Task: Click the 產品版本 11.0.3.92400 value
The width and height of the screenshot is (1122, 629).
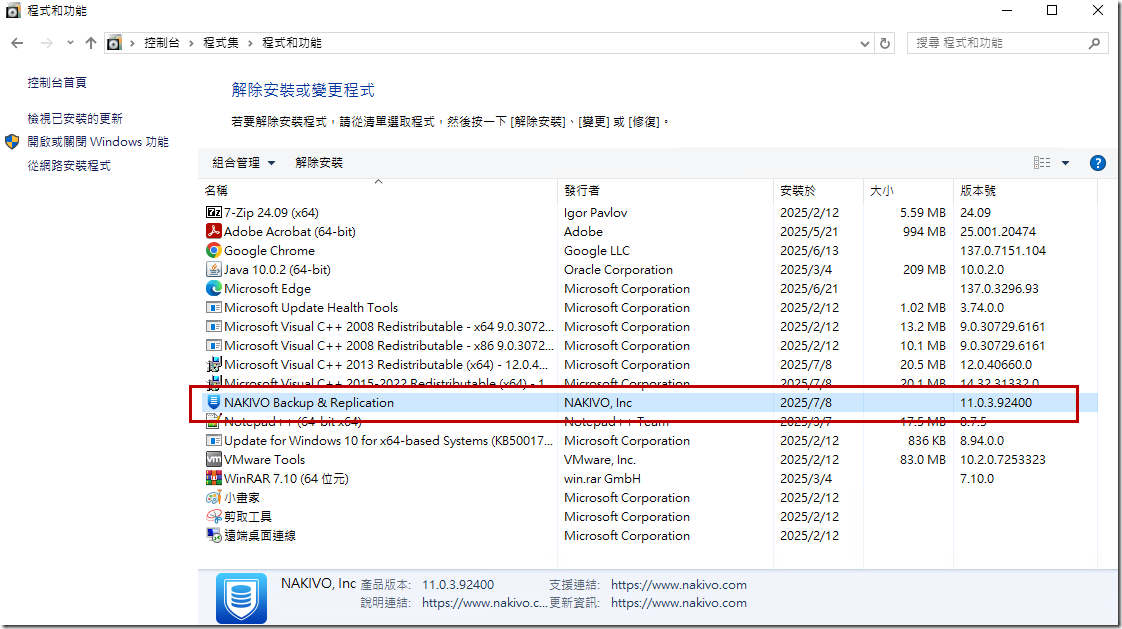Action: tap(458, 585)
